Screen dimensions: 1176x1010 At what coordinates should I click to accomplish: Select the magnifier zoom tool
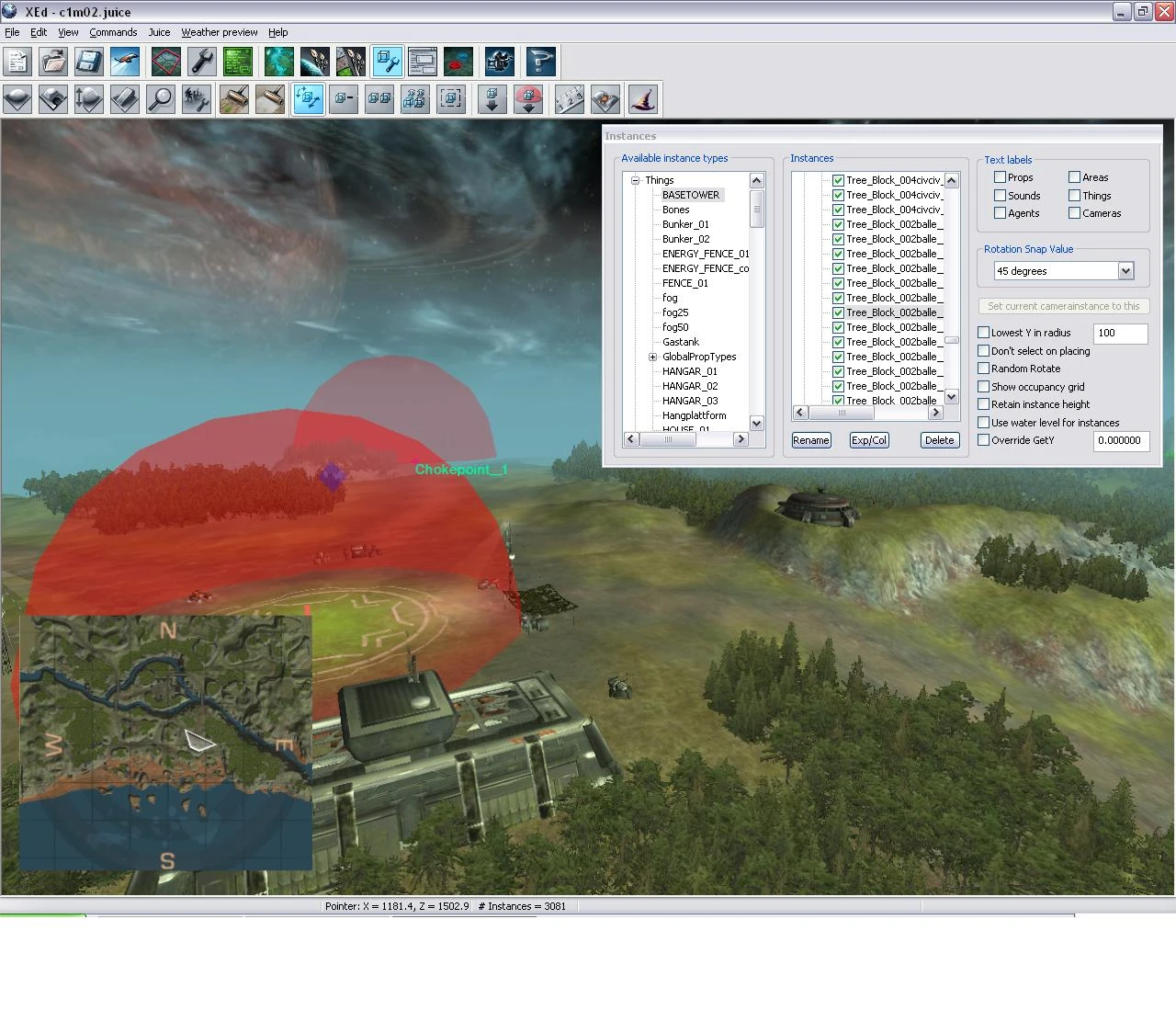(160, 99)
